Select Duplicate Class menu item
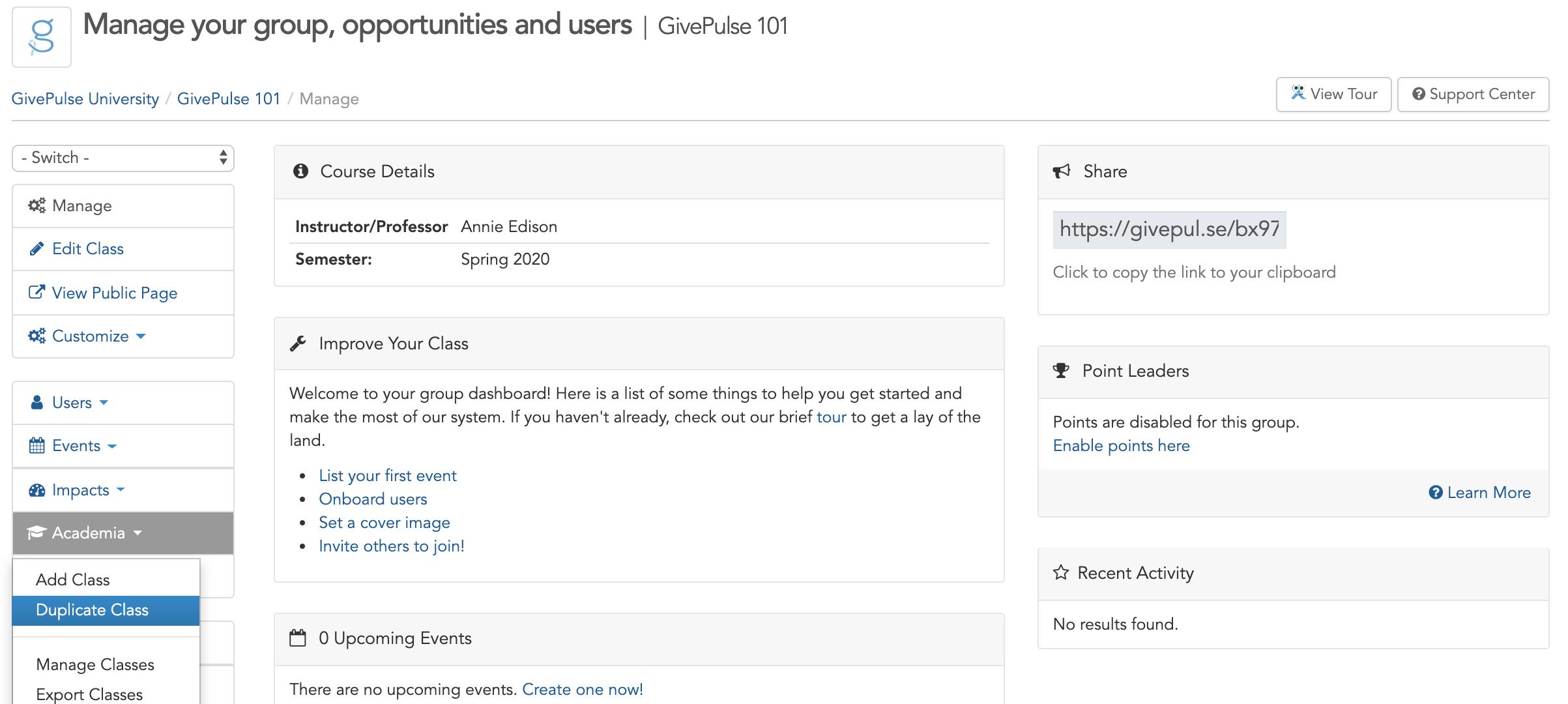 106,610
